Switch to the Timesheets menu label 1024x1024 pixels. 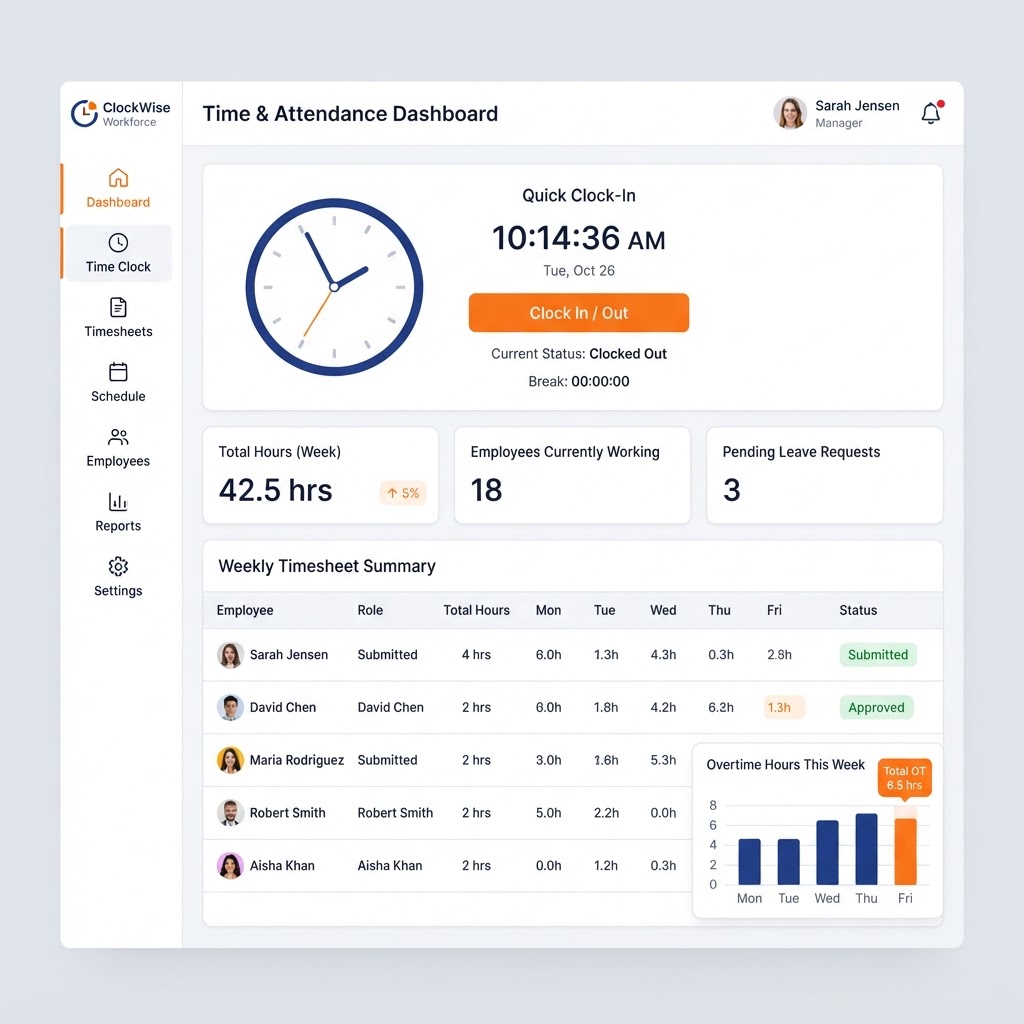(x=118, y=332)
